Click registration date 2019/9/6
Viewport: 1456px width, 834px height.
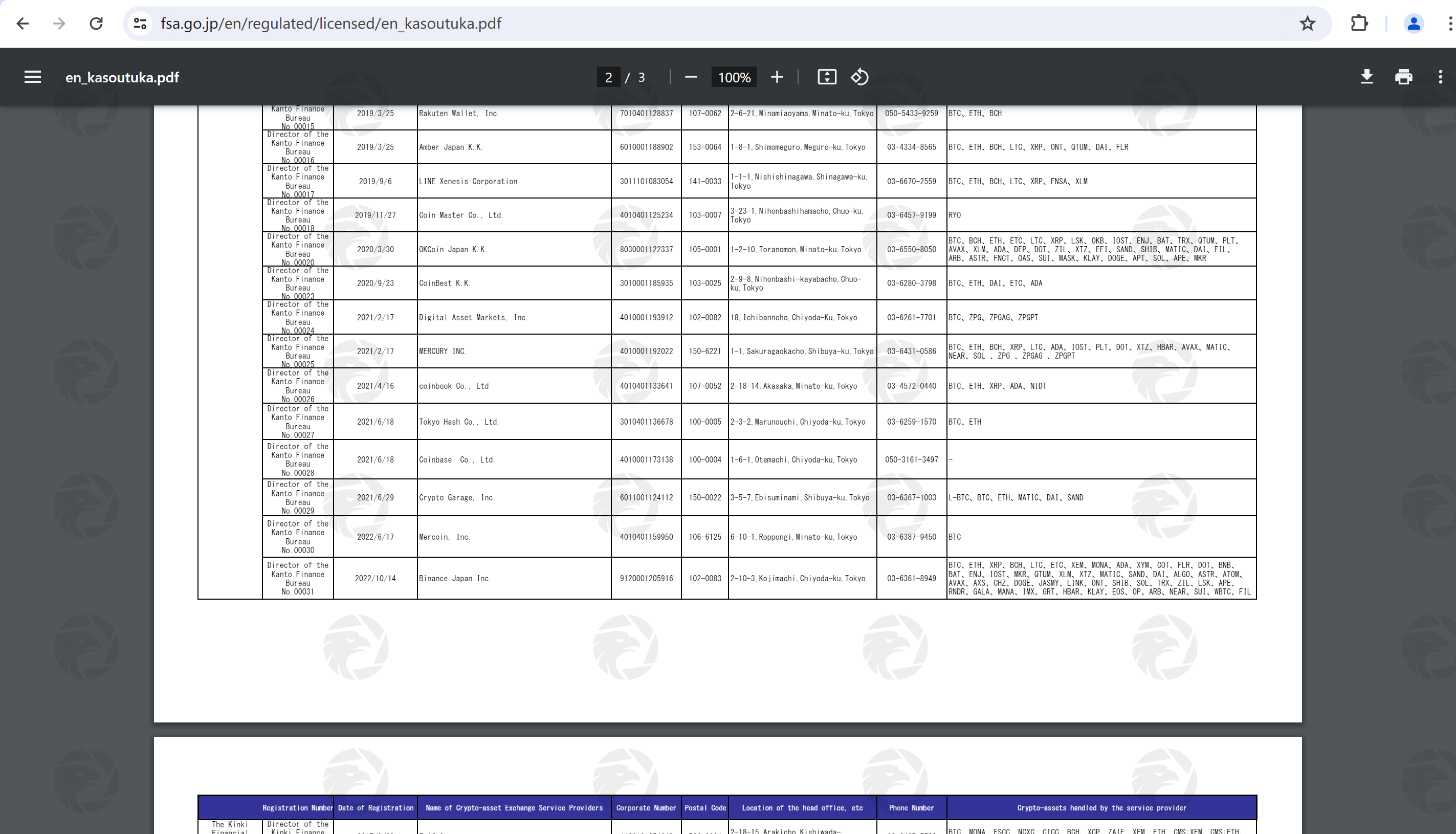click(375, 182)
